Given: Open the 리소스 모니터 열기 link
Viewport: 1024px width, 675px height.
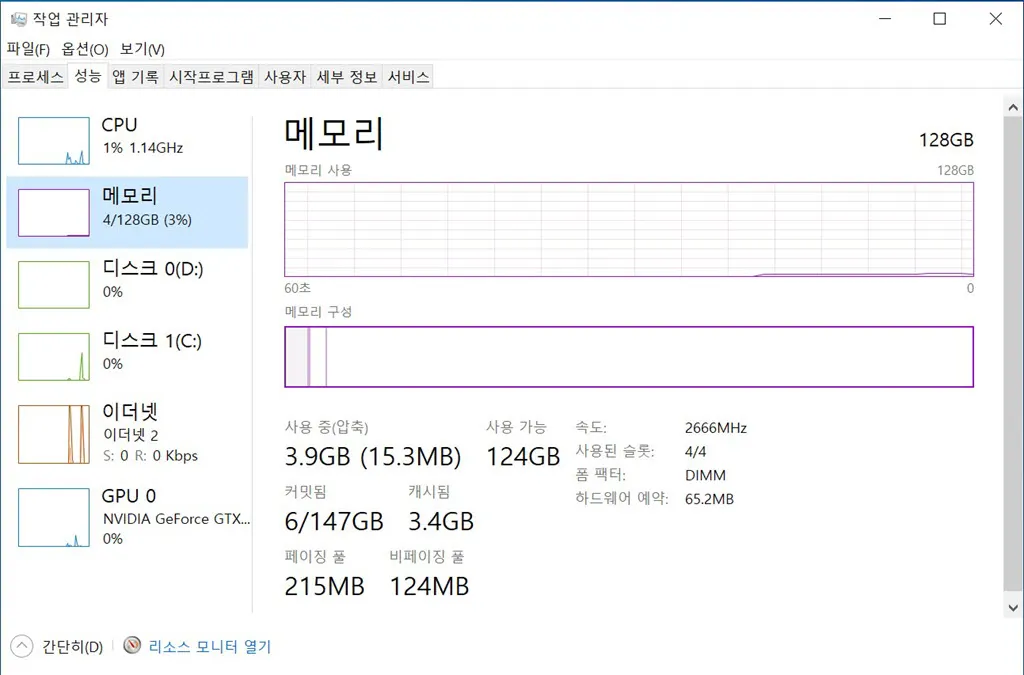Looking at the screenshot, I should (x=210, y=647).
